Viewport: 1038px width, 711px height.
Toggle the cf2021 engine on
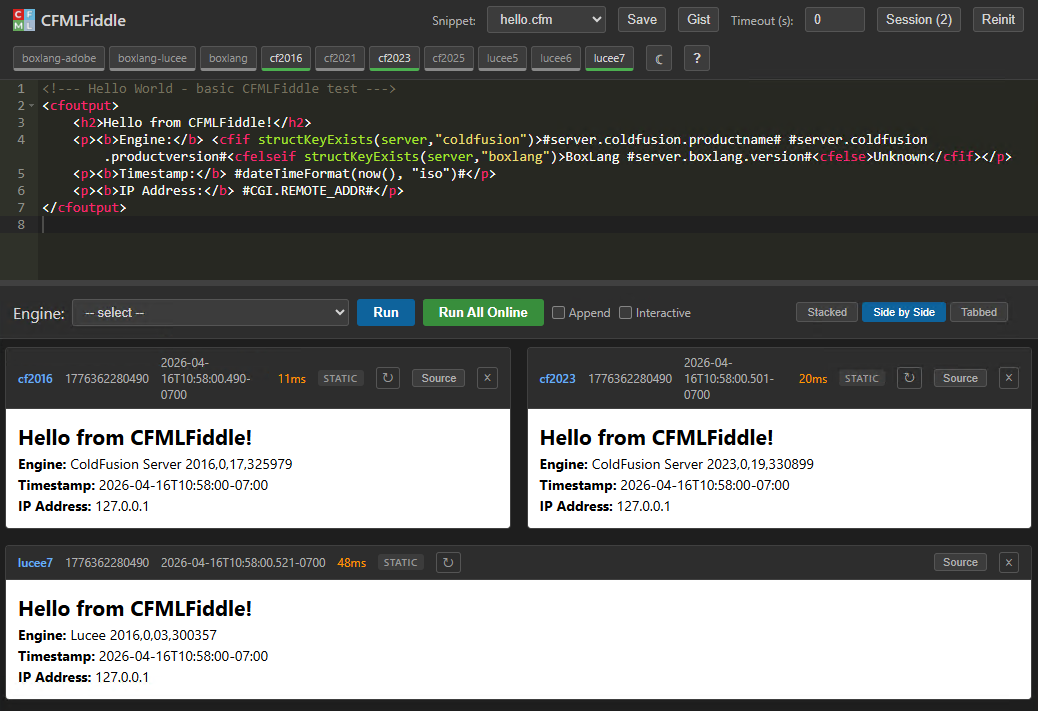(x=340, y=58)
